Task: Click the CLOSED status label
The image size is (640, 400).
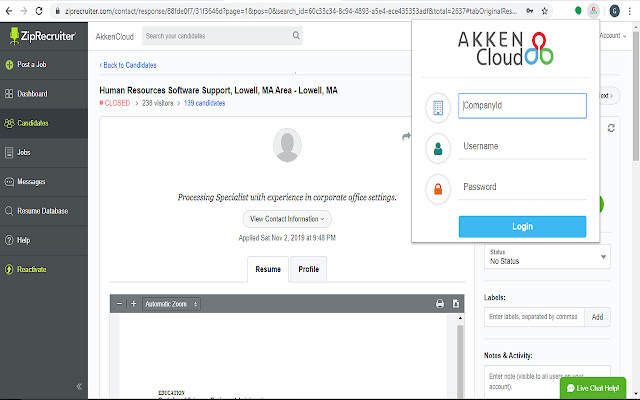Action: click(x=115, y=103)
